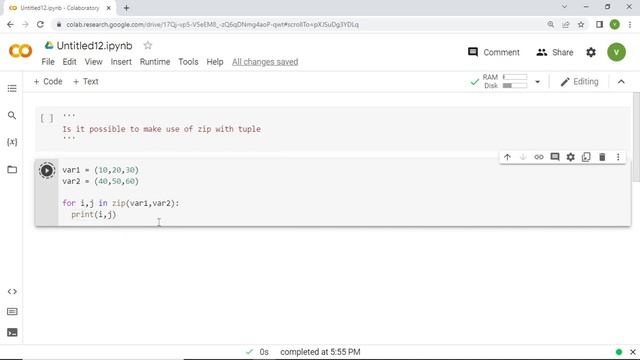Image resolution: width=640 pixels, height=360 pixels.
Task: Open browser zoom magnifier icon
Action: click(551, 24)
